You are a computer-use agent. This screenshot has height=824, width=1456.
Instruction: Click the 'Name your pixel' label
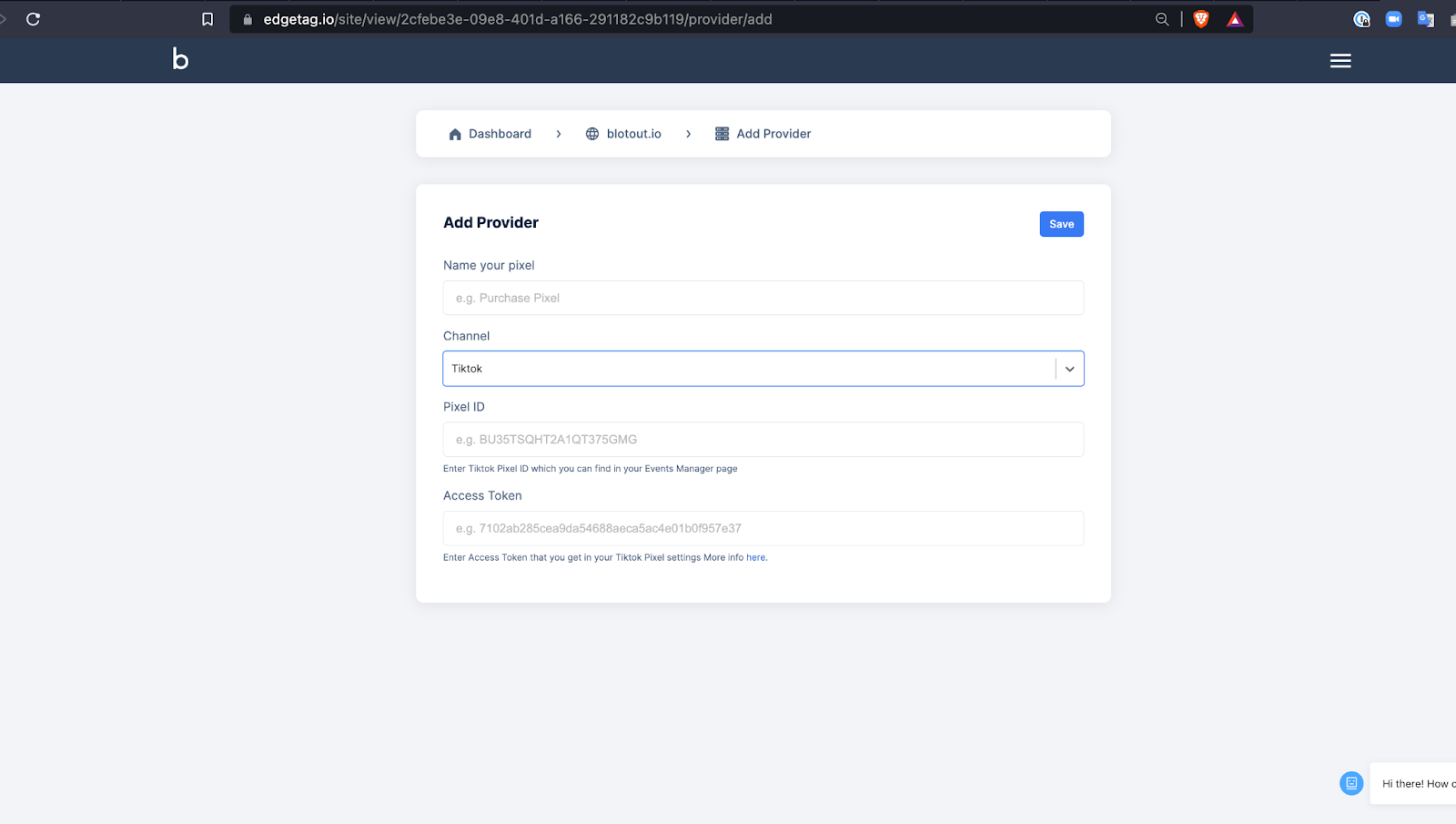coord(489,265)
